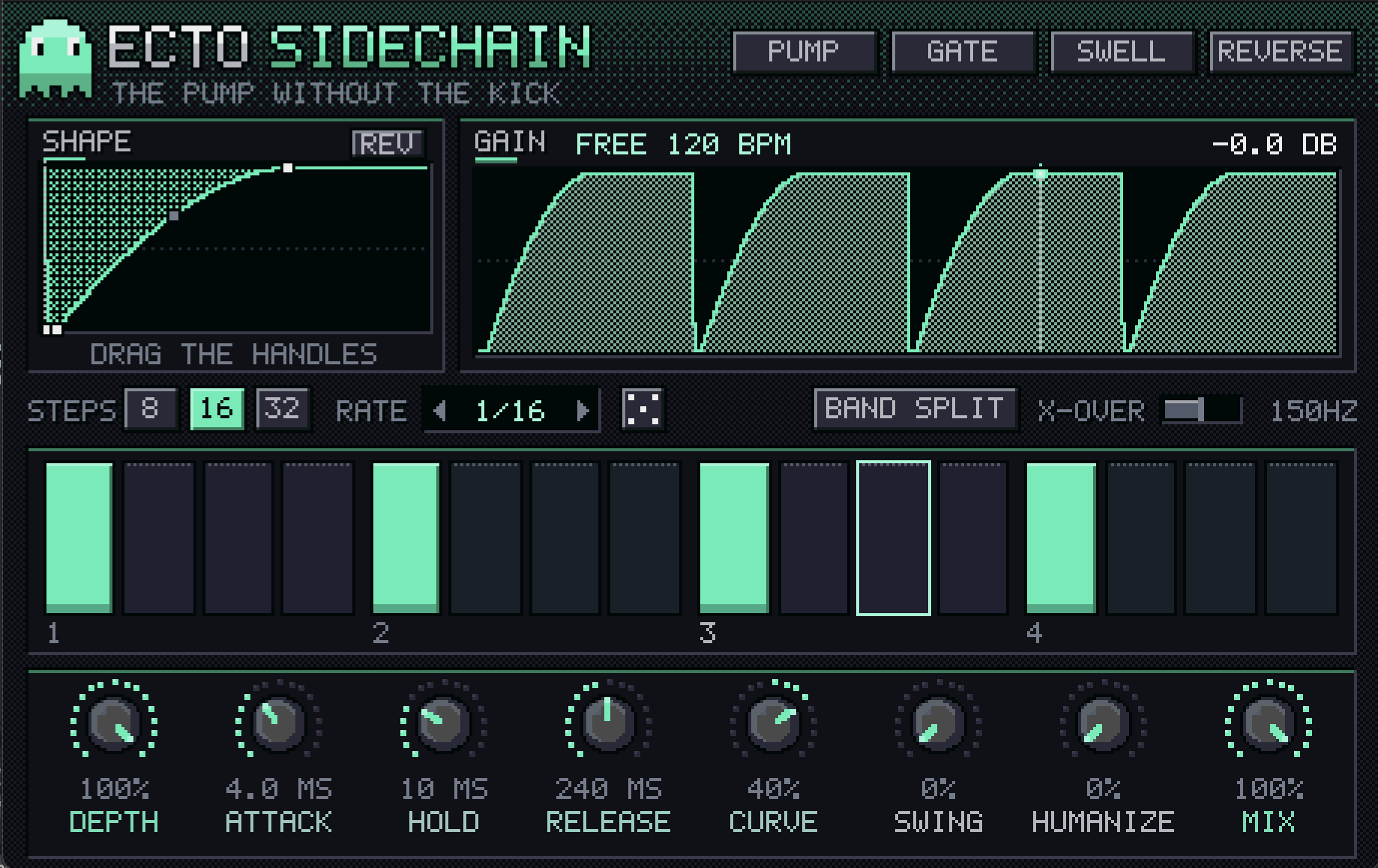Adjust the X-OVER slider
Screen dimensions: 1378x868
coord(1202,410)
